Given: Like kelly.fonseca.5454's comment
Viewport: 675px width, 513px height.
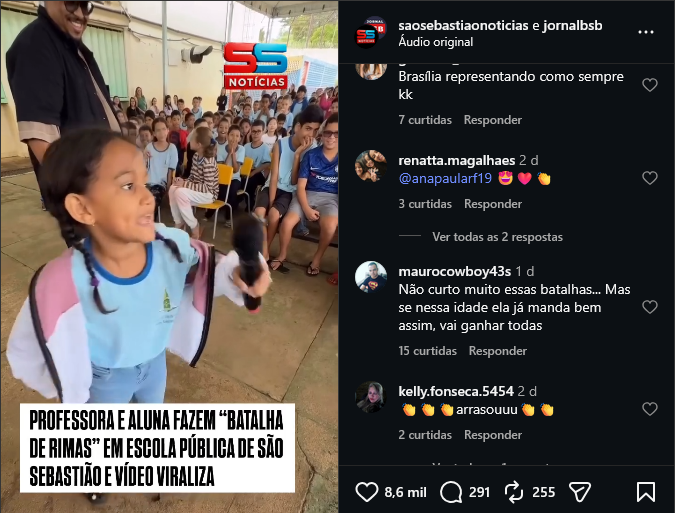Looking at the screenshot, I should pyautogui.click(x=650, y=409).
